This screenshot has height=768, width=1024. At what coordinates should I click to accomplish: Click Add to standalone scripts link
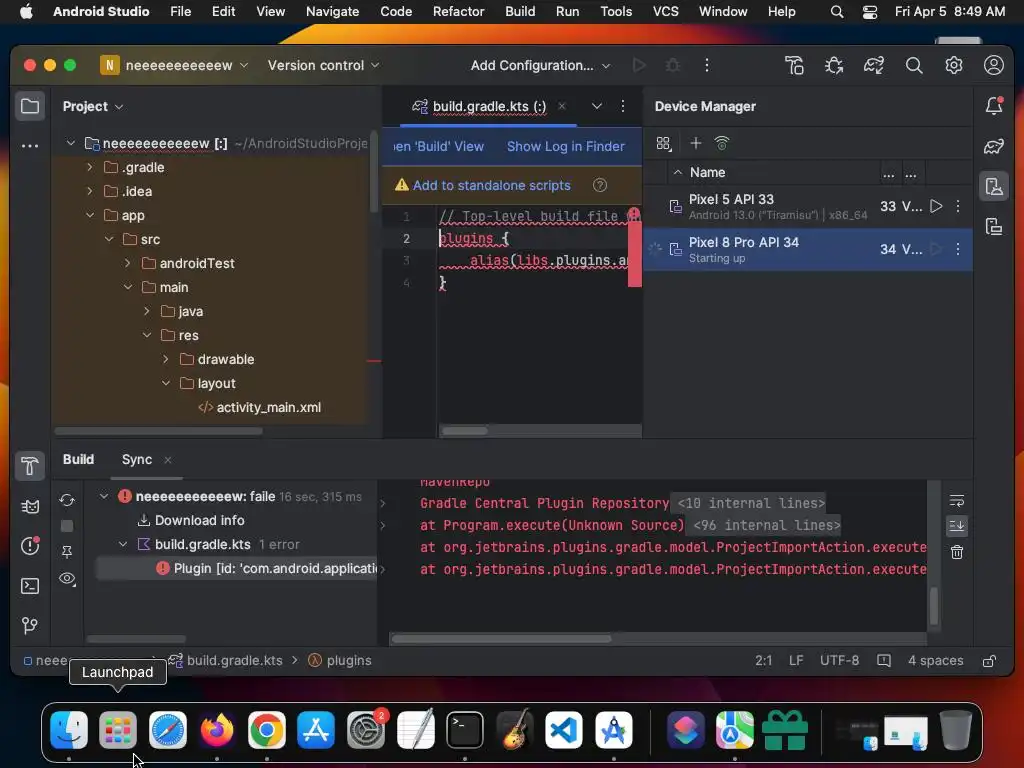(491, 185)
